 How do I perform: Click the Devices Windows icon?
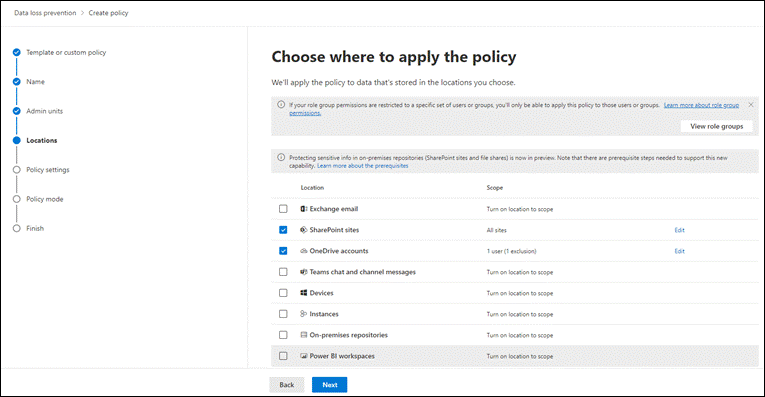pos(303,293)
